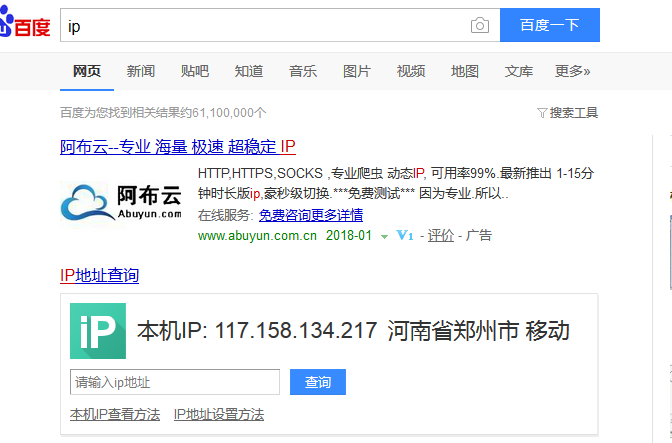Expand the 更多» tab menu

[573, 71]
